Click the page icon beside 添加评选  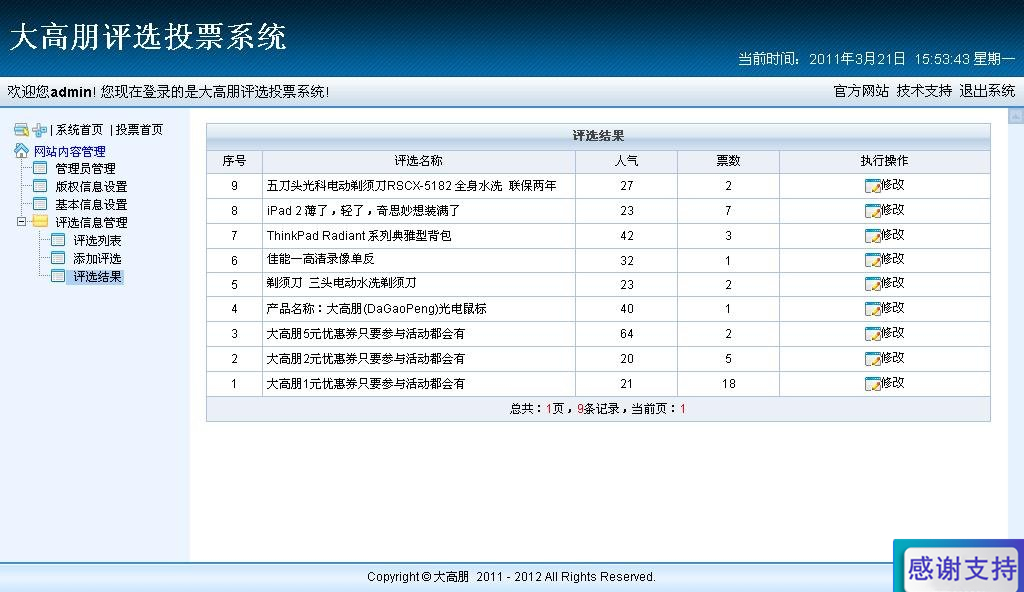point(58,257)
